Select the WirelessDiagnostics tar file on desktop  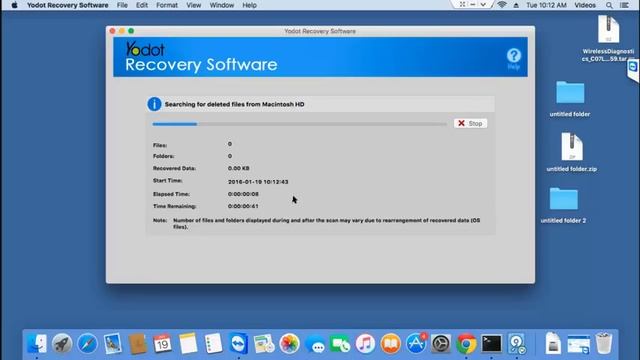608,38
